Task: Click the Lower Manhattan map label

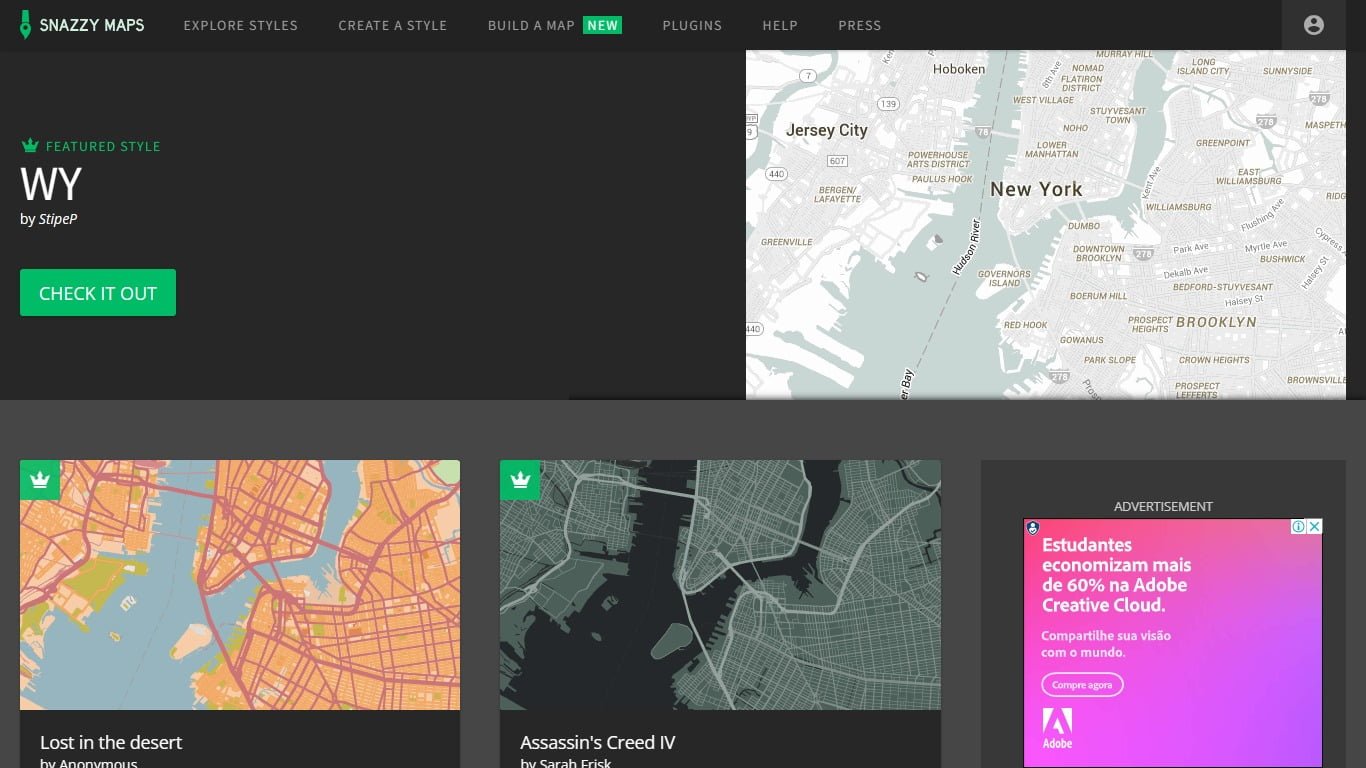Action: tap(1052, 150)
